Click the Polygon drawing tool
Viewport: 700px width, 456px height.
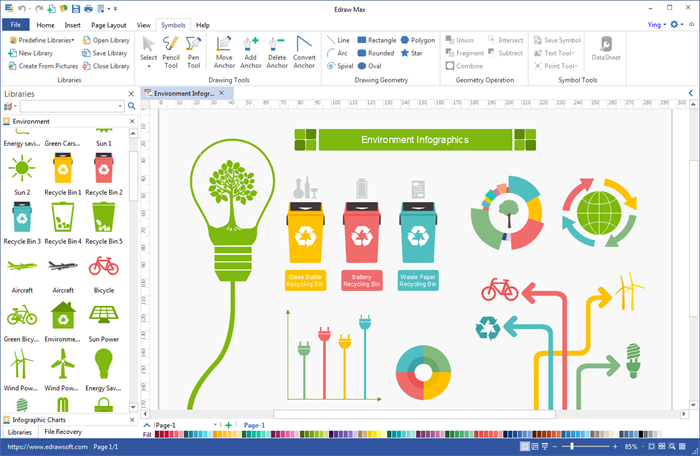tap(418, 40)
